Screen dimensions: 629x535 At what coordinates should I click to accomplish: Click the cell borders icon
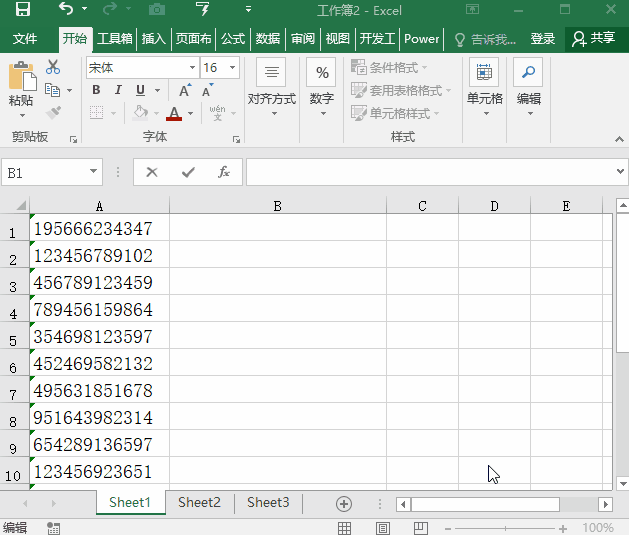coord(96,113)
